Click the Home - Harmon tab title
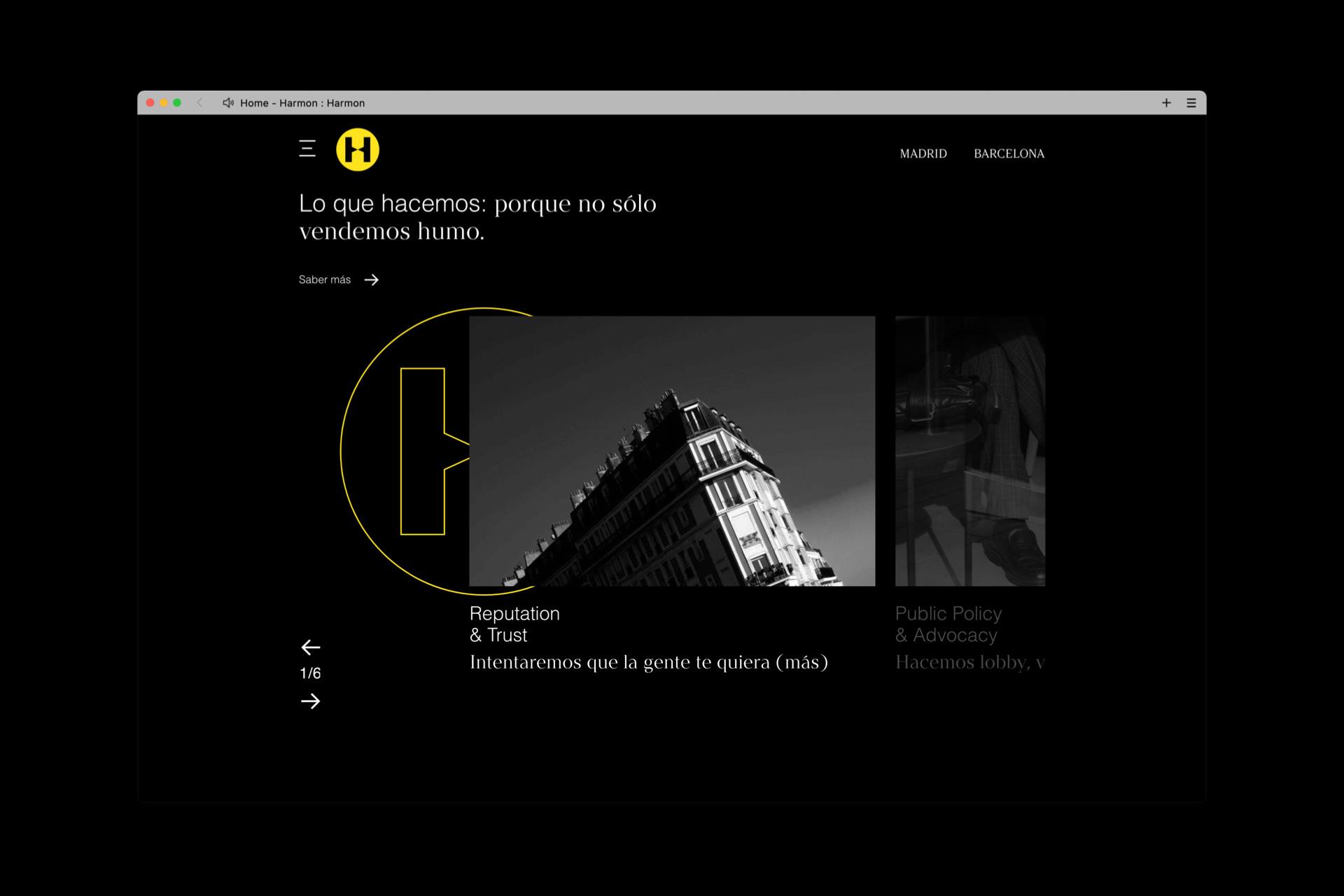Screen dimensions: 1344x896 click(x=302, y=103)
